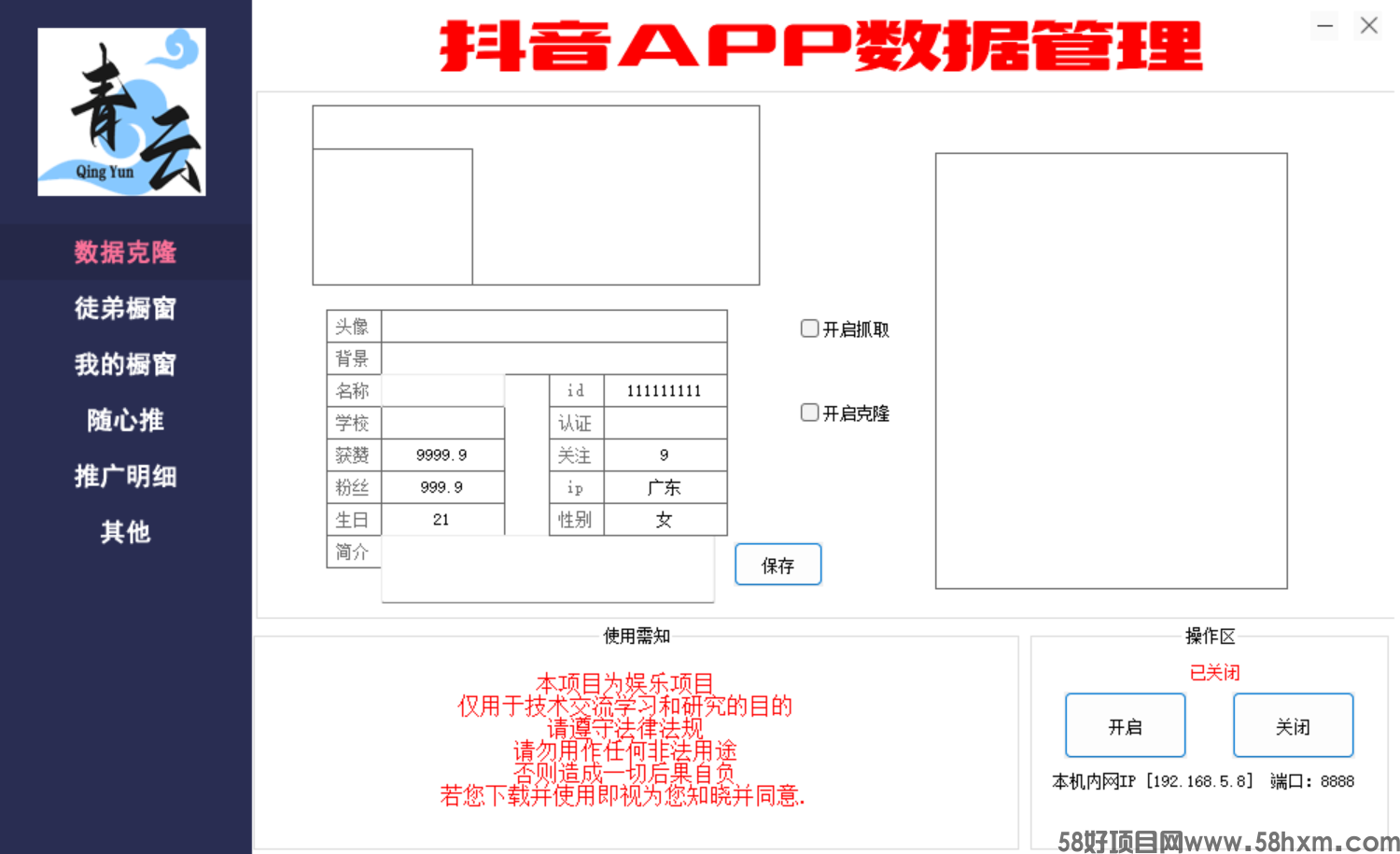Image resolution: width=1400 pixels, height=854 pixels.
Task: Edit the 关注 field showing 9
Action: tap(665, 455)
